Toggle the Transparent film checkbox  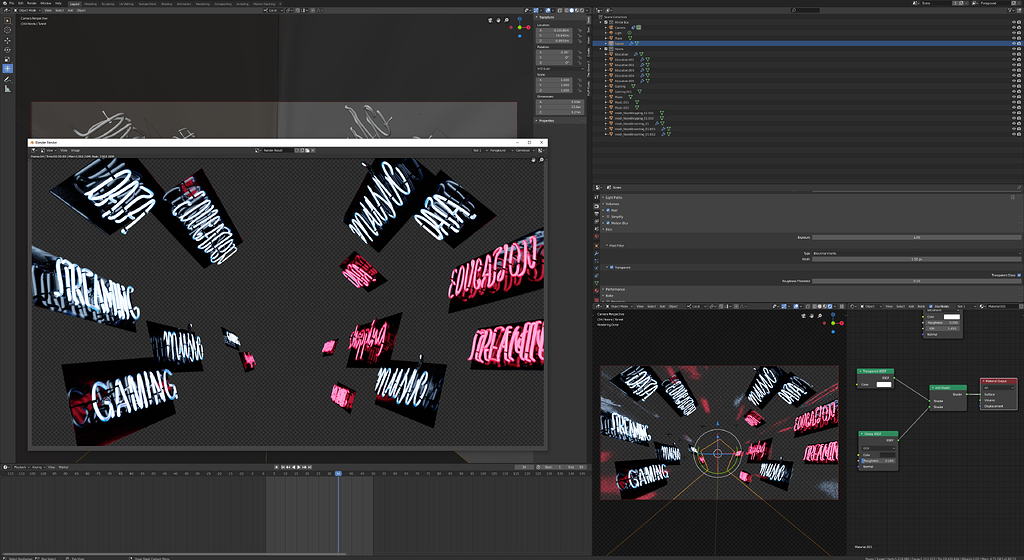pos(611,267)
